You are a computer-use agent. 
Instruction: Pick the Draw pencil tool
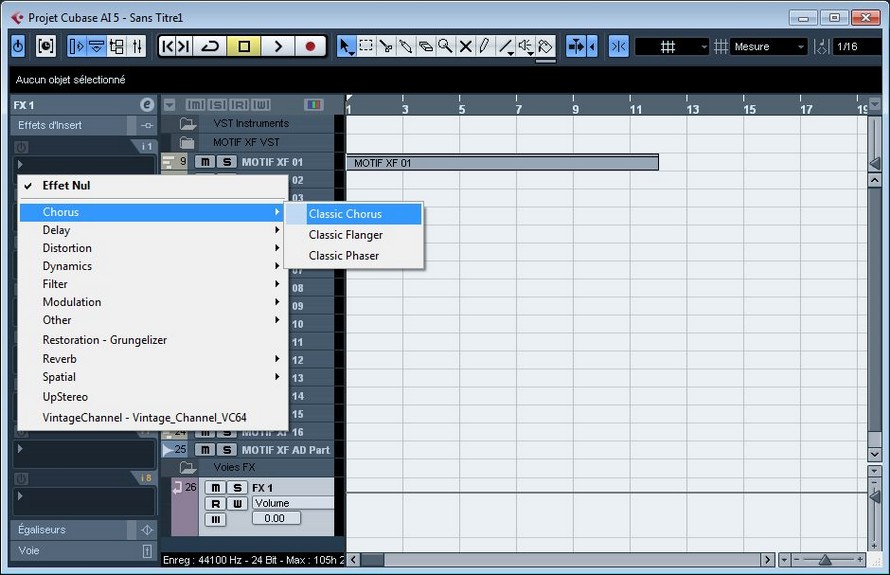(x=484, y=46)
